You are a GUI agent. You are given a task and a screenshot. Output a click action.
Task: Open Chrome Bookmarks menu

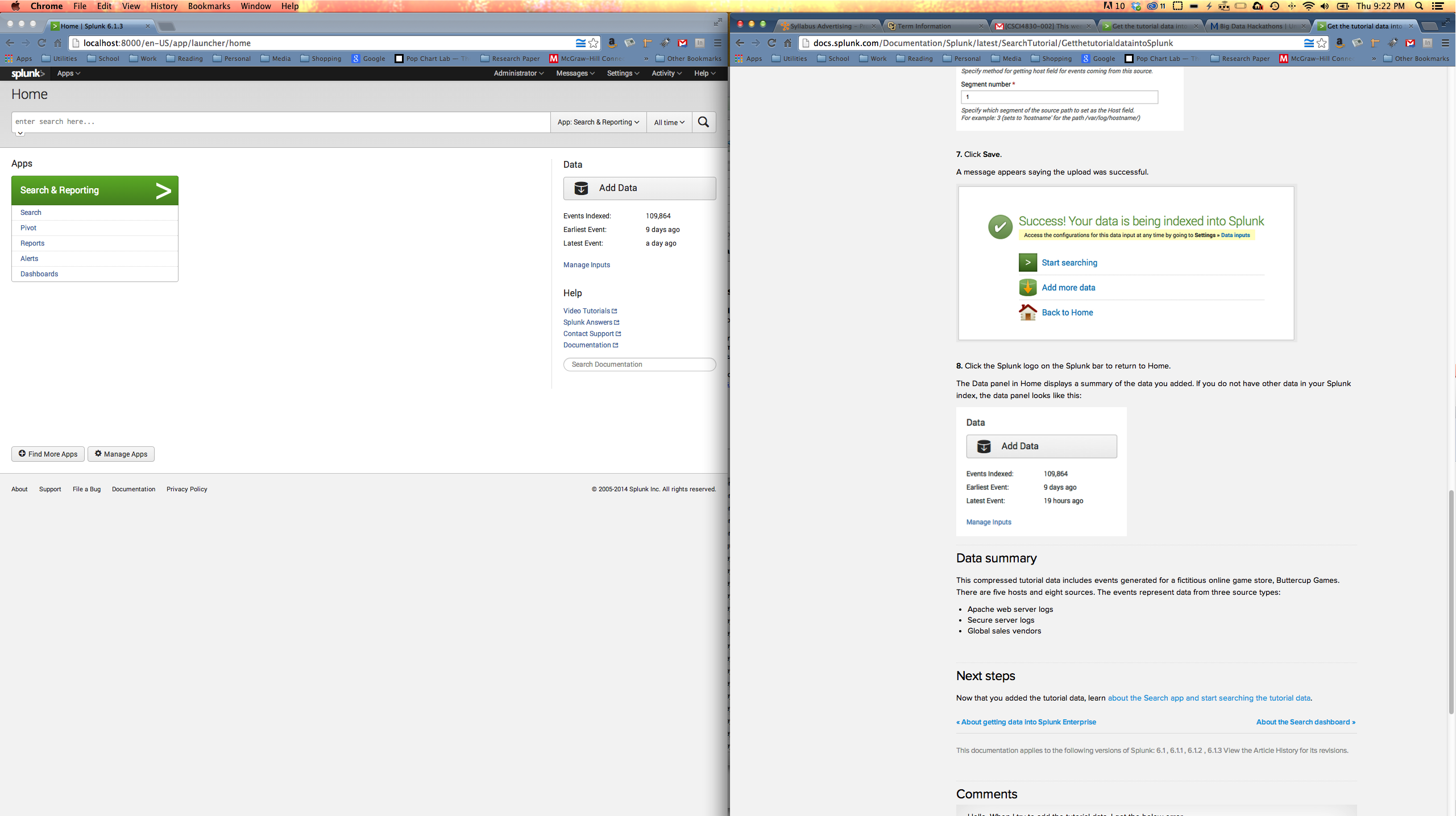[209, 6]
